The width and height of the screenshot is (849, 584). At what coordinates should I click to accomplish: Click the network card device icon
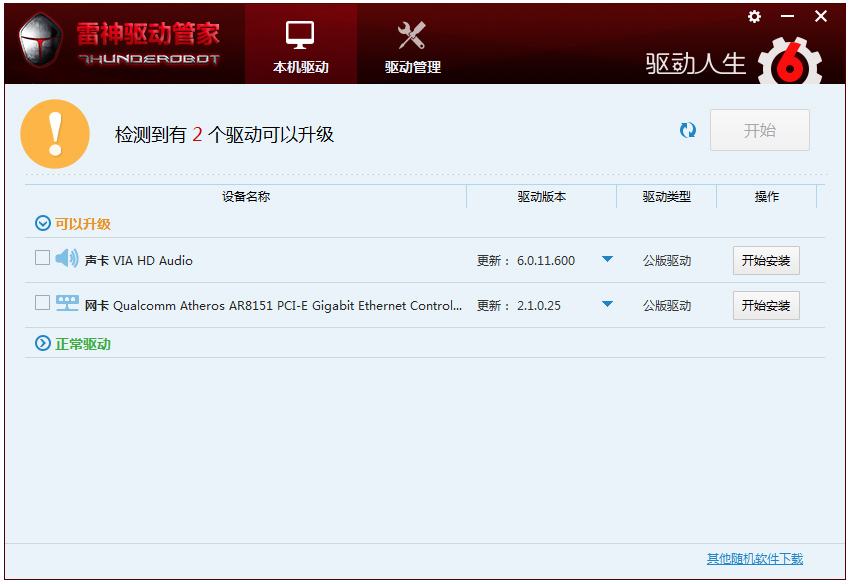pyautogui.click(x=67, y=304)
